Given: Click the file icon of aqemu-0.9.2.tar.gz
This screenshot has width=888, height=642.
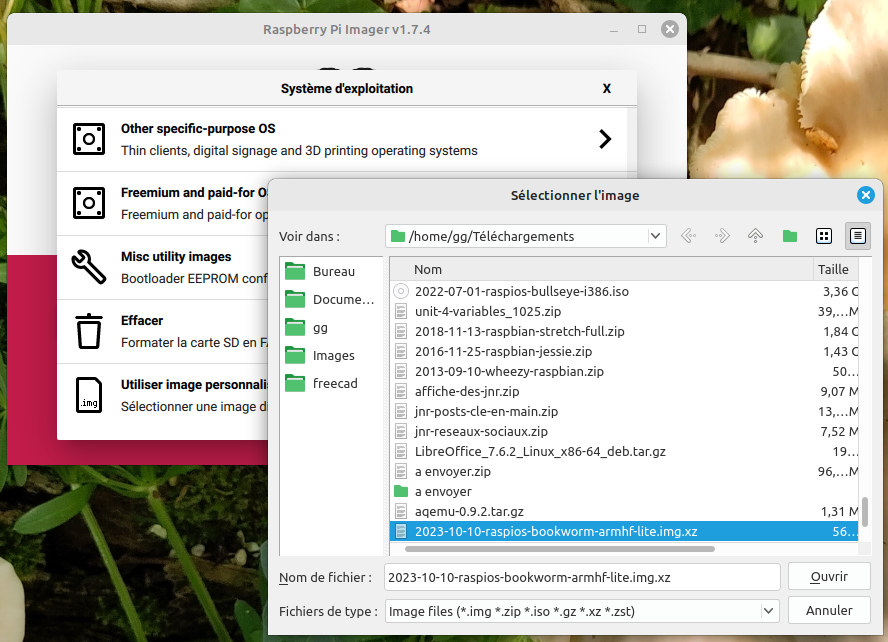Looking at the screenshot, I should coord(401,511).
